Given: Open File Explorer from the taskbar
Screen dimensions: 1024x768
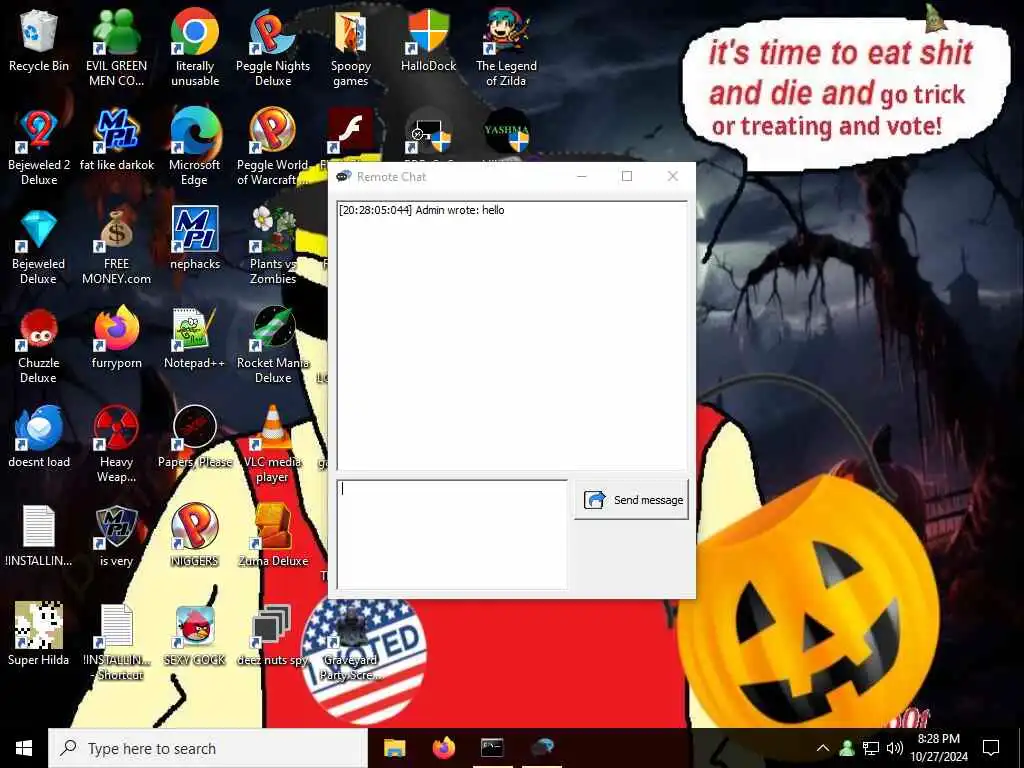Looking at the screenshot, I should pyautogui.click(x=394, y=748).
